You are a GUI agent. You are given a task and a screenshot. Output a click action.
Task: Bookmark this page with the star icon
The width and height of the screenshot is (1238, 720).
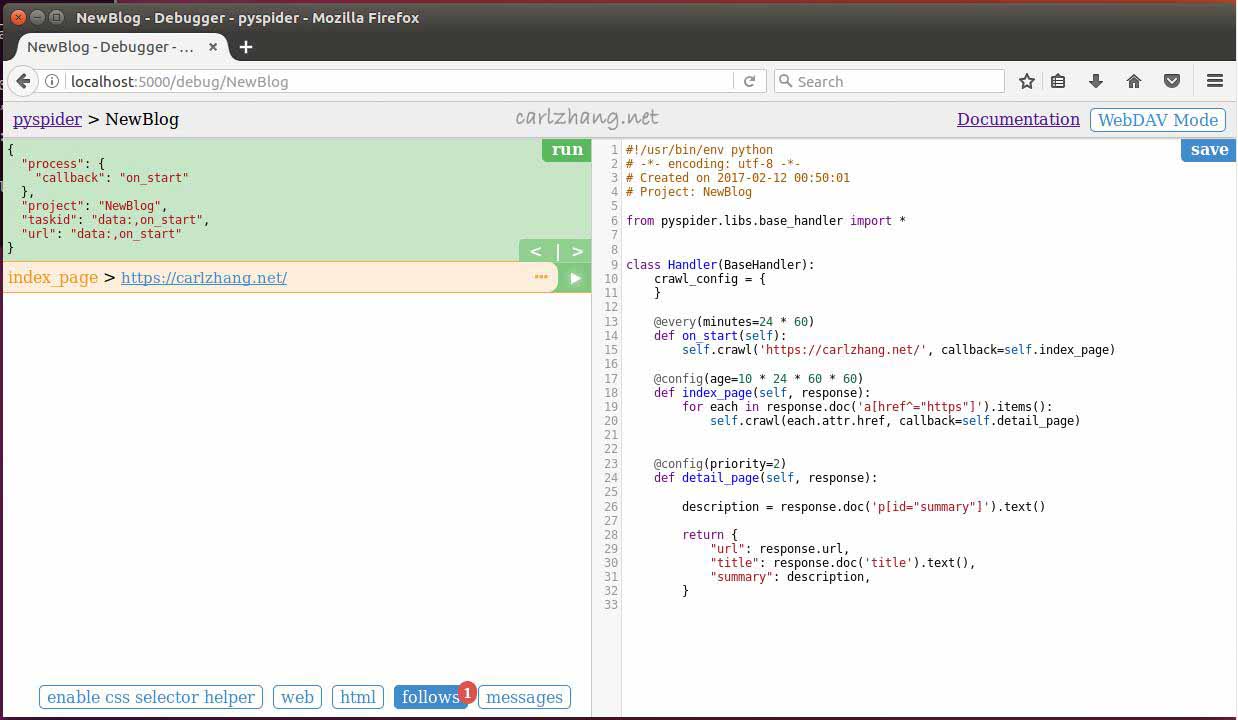coord(1026,81)
